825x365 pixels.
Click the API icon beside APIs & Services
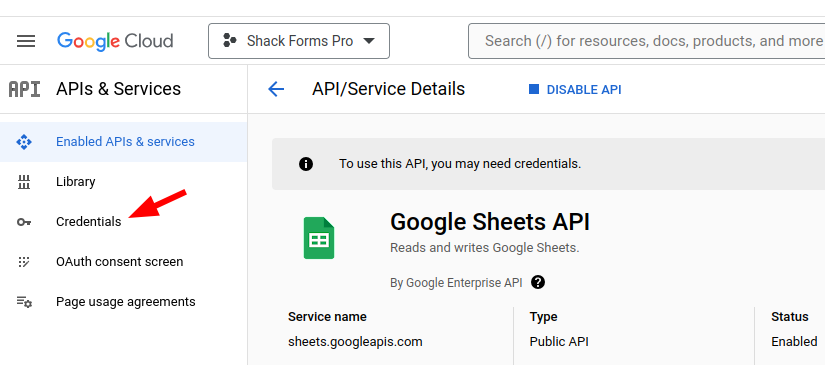click(24, 89)
